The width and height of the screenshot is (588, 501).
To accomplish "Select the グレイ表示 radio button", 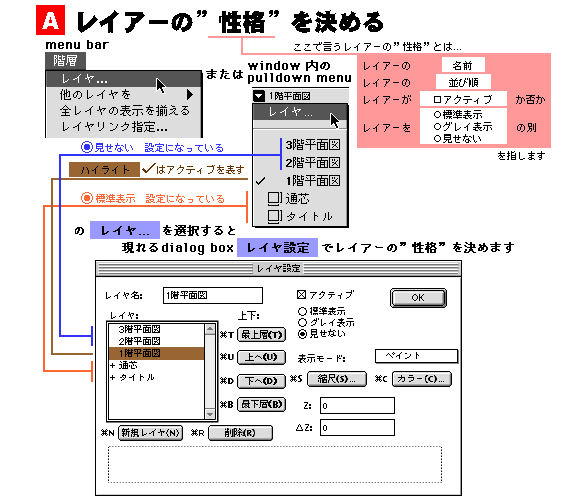I will click(302, 322).
